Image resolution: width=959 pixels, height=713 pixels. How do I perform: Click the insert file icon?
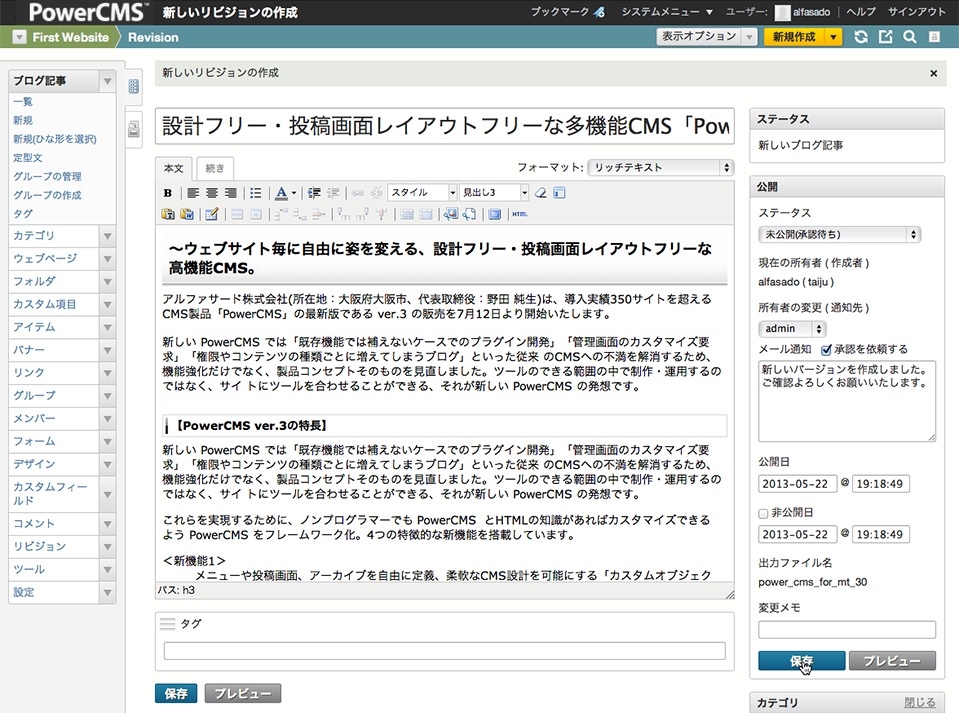pyautogui.click(x=469, y=214)
